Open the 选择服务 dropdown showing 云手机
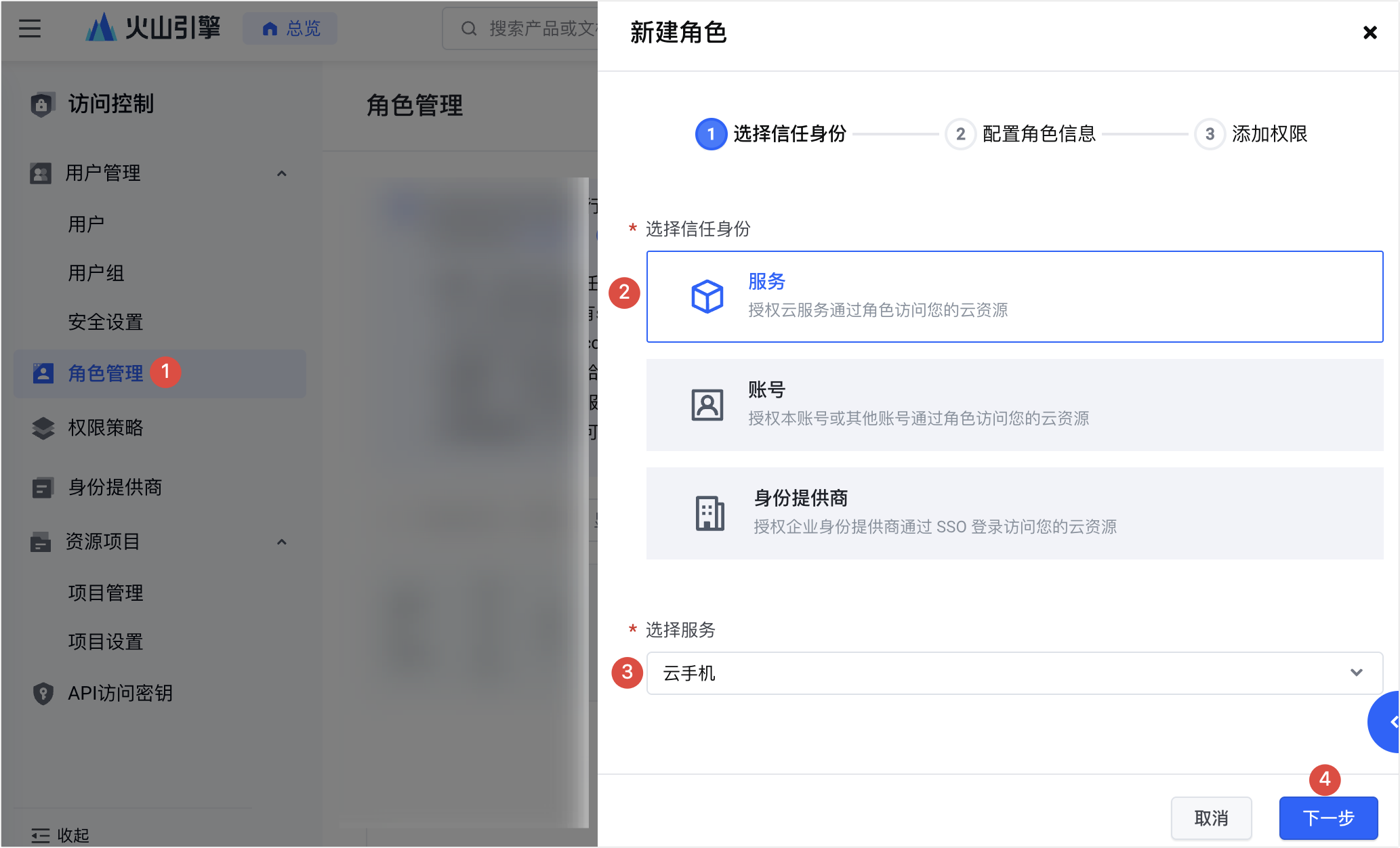 click(1014, 673)
